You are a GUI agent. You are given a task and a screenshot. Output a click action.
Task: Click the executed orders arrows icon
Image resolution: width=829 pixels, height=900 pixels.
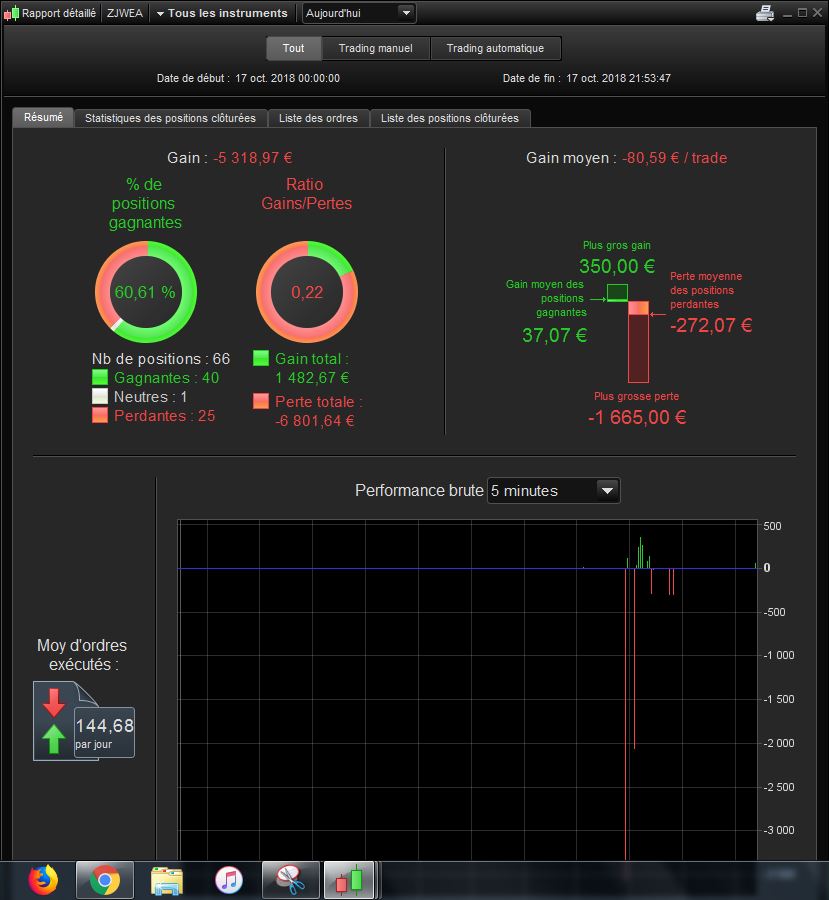pos(53,721)
